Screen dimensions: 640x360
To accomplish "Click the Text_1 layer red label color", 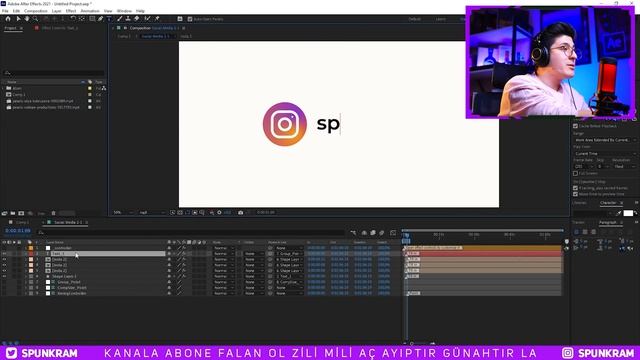I will click(x=31, y=254).
